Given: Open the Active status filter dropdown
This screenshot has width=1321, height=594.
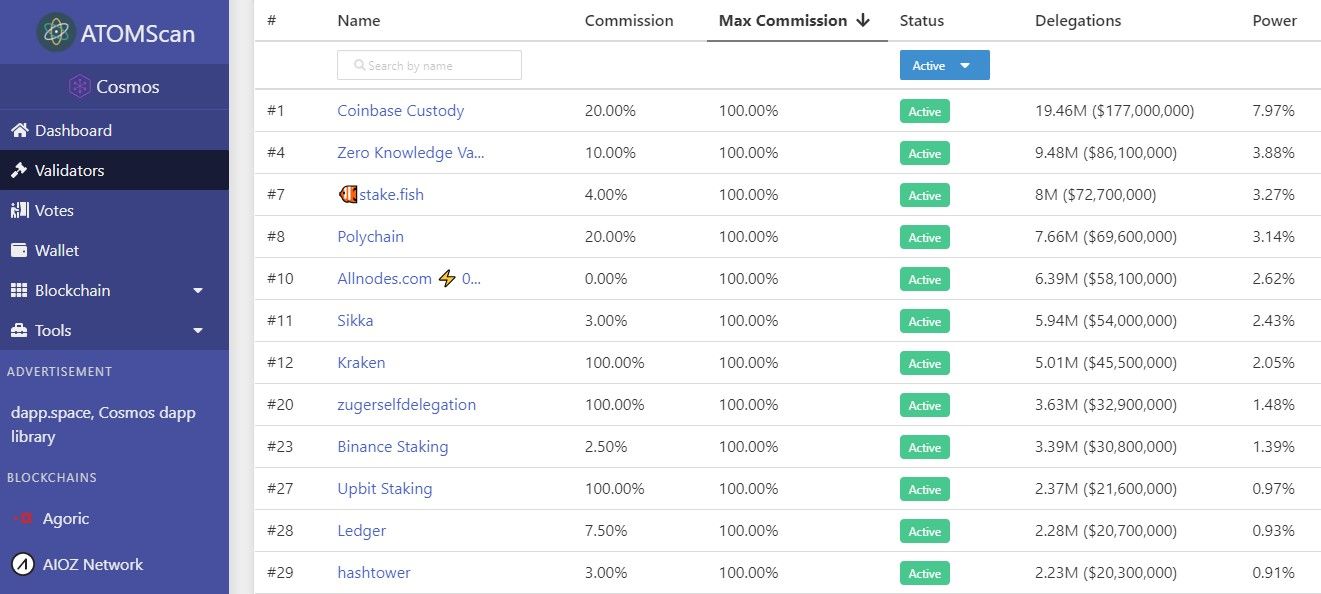Looking at the screenshot, I should coord(944,64).
